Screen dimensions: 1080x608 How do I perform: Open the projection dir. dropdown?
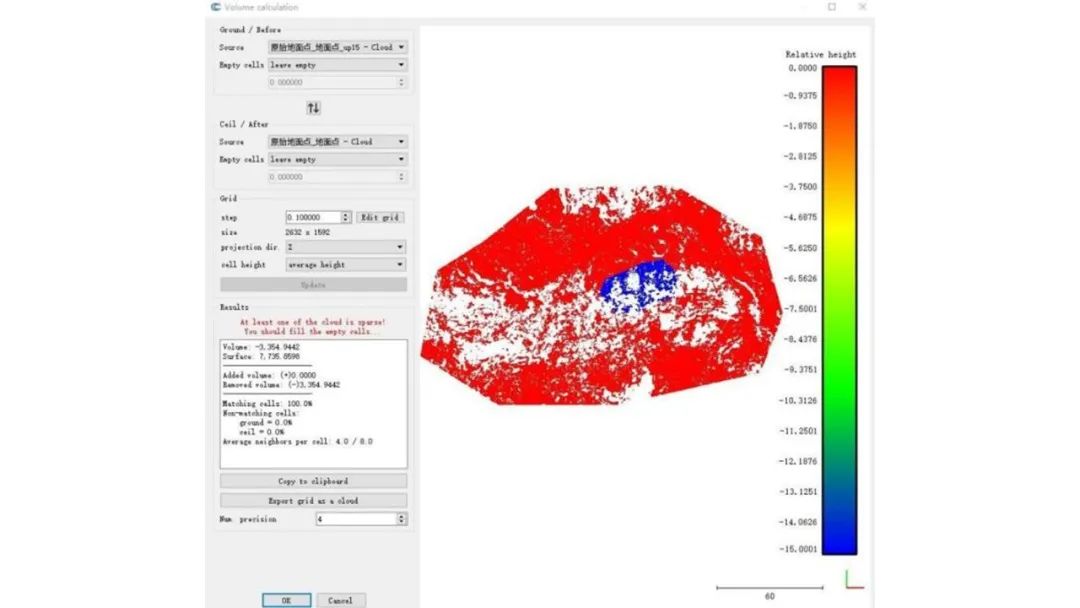click(345, 247)
